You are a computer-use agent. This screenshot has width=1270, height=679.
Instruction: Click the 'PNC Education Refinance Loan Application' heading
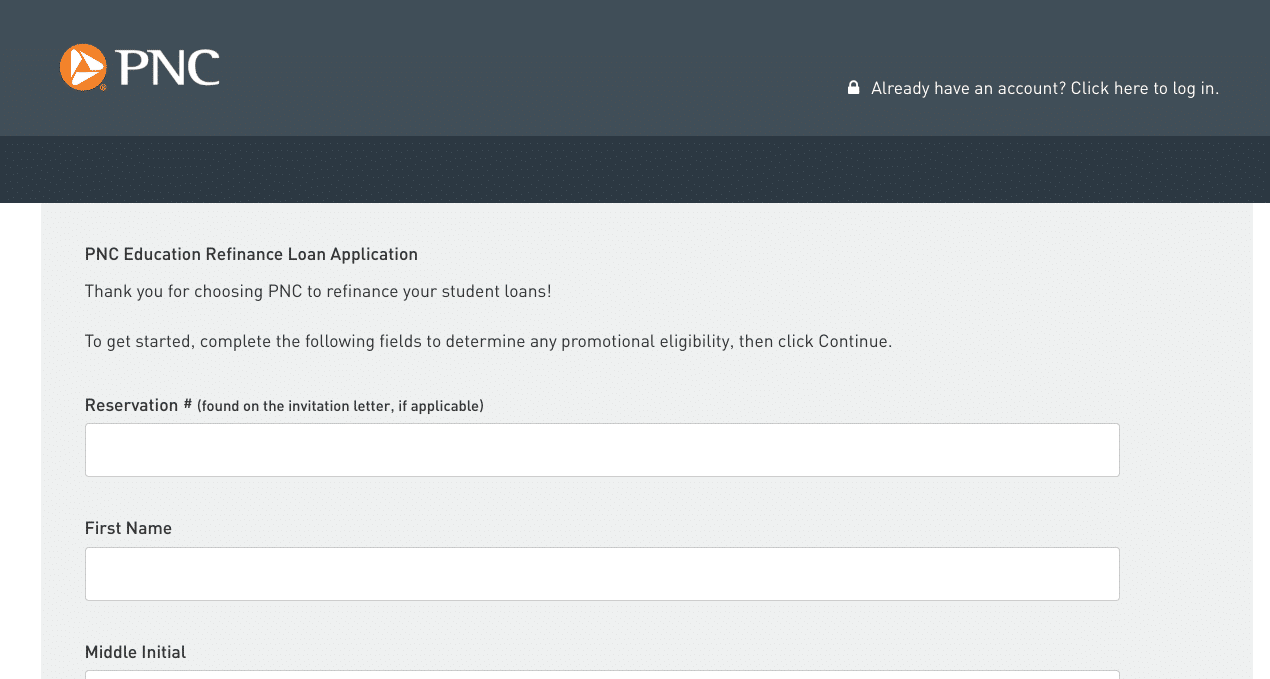click(251, 254)
